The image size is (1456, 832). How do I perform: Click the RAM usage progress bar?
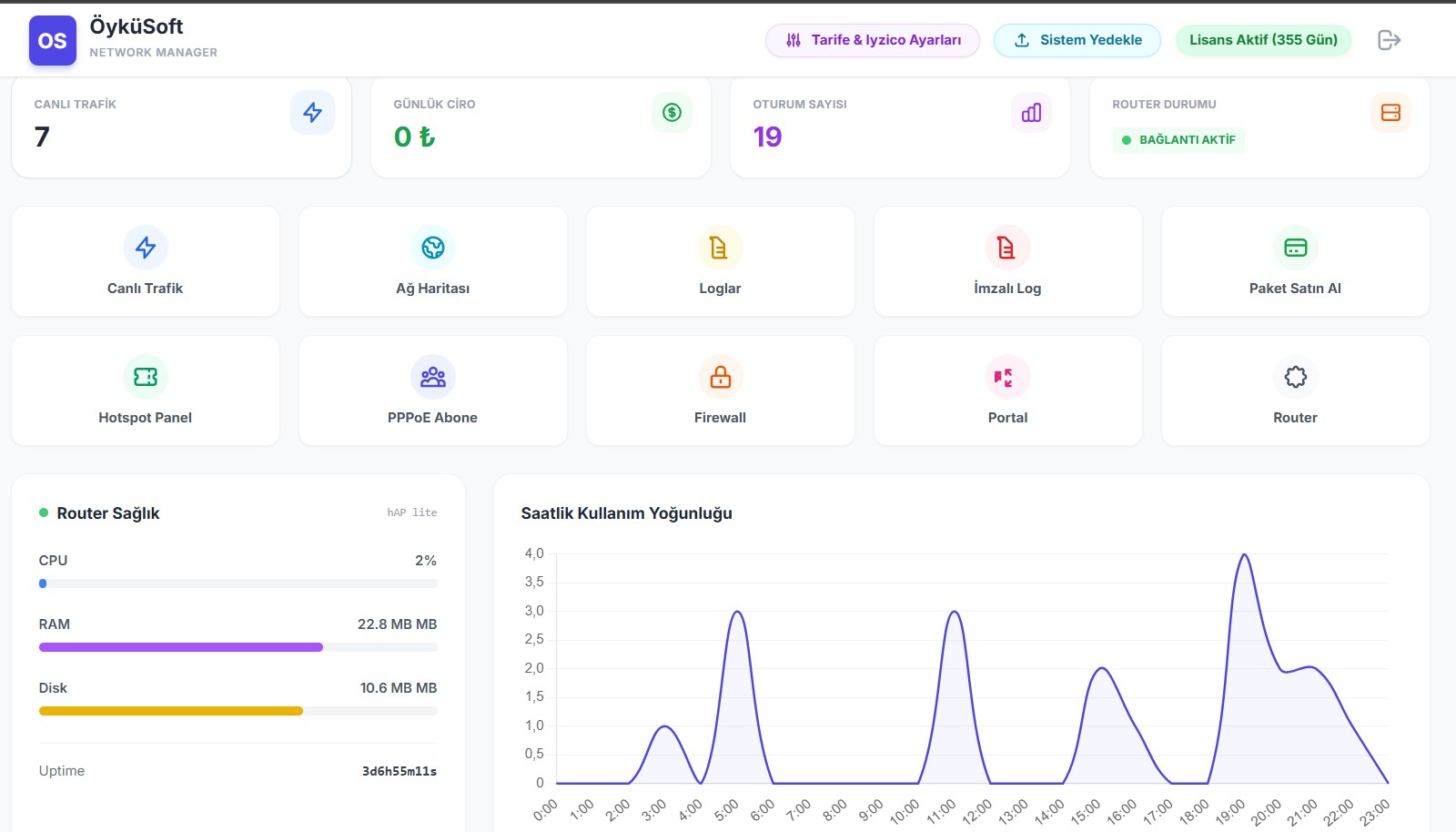coord(238,647)
